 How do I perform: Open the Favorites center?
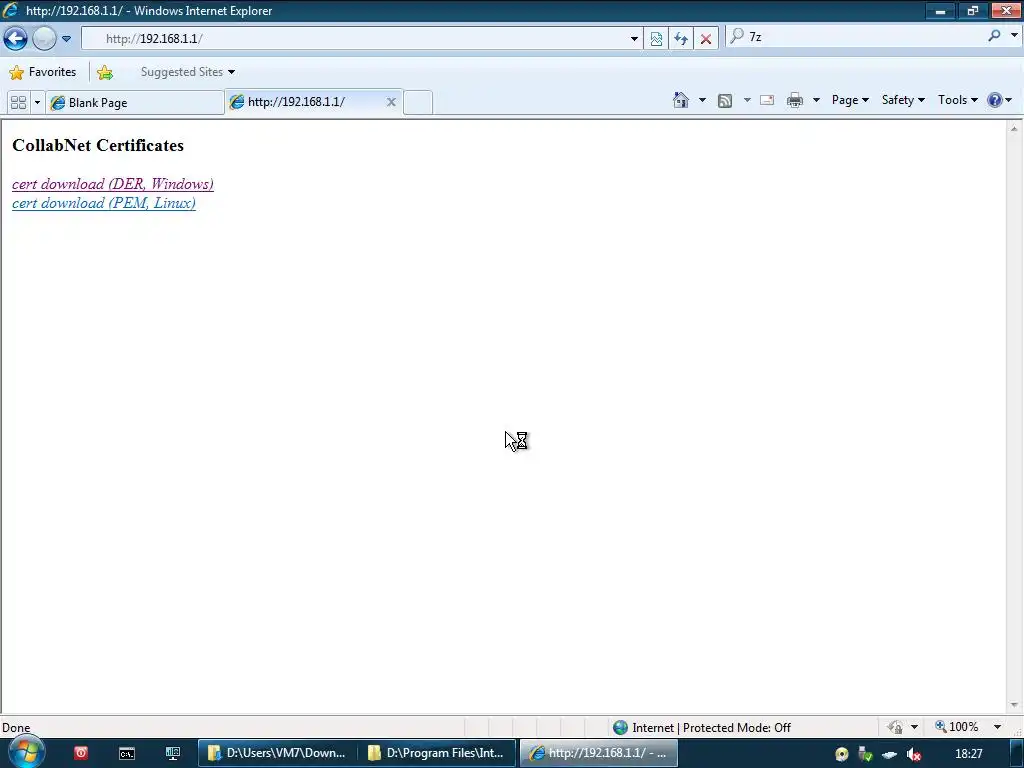[x=43, y=72]
